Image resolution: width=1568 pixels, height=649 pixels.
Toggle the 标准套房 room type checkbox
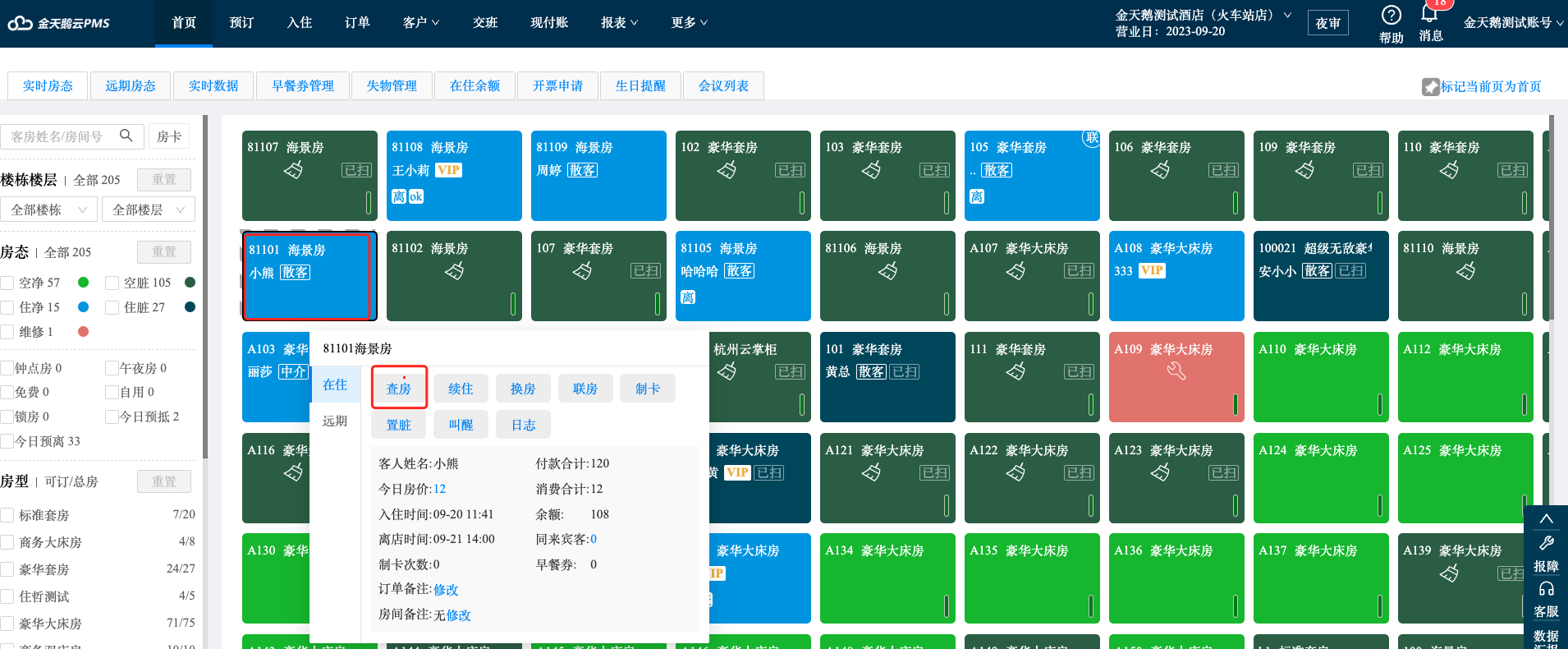(x=7, y=515)
